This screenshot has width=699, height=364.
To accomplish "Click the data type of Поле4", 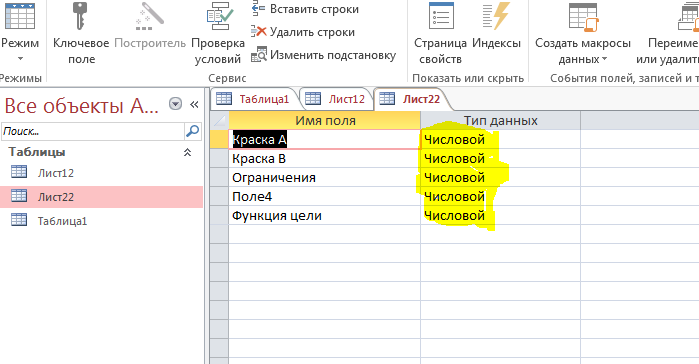I will [500, 196].
